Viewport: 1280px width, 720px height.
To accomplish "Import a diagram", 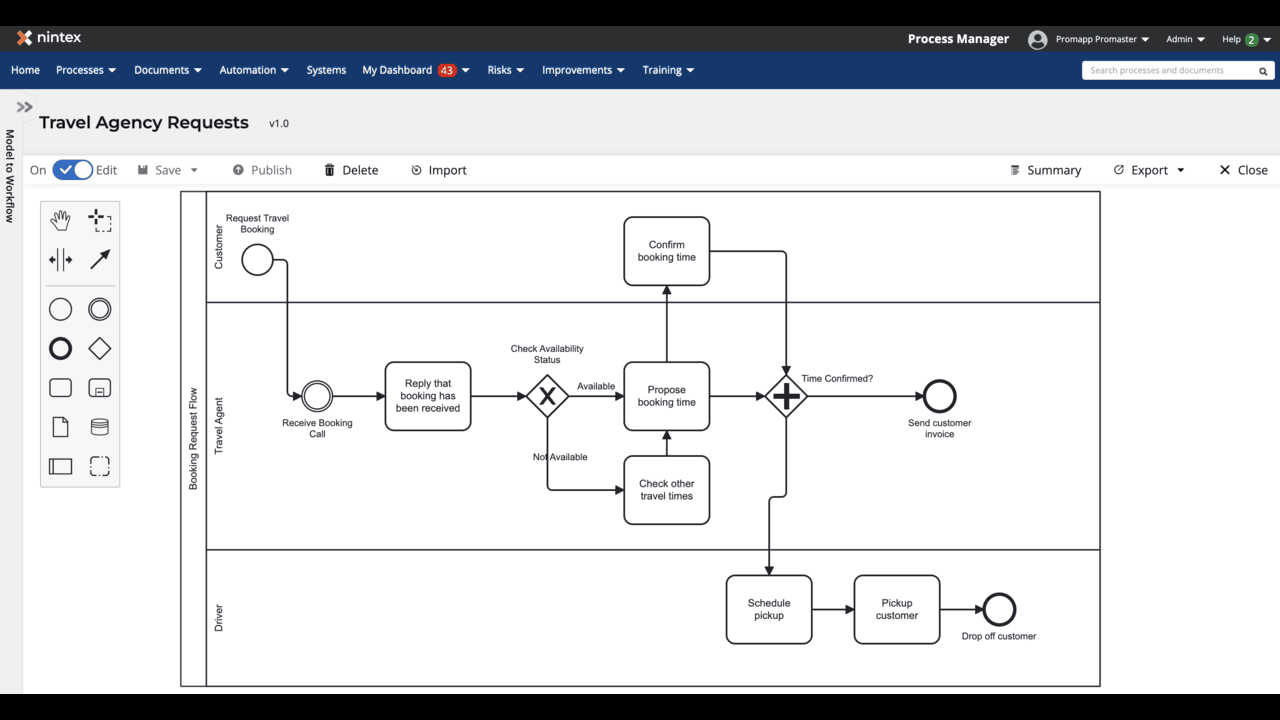I will [438, 170].
